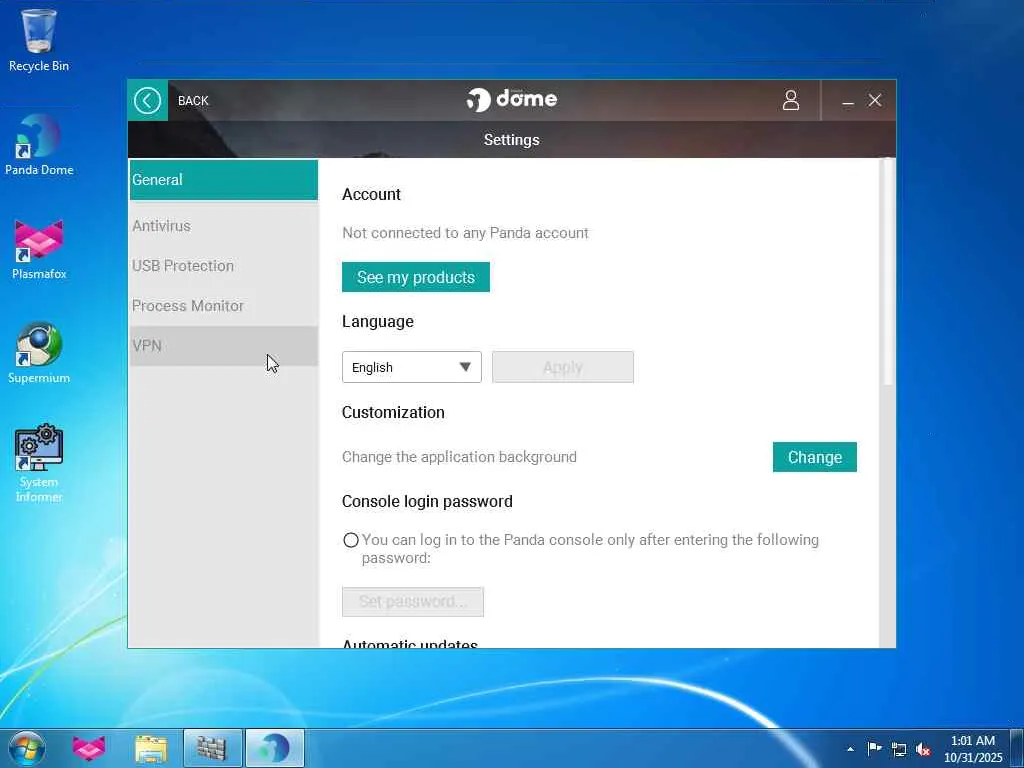Click the Settings title text
Screen dimensions: 1024x768
pos(511,140)
